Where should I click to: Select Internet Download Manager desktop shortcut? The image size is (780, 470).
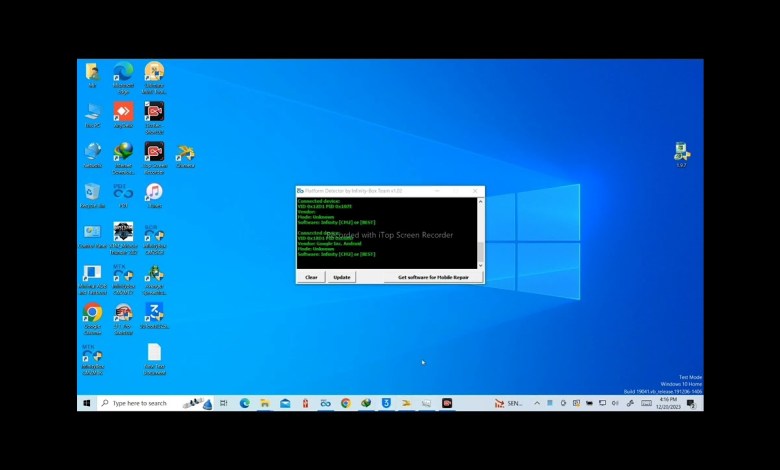click(123, 159)
